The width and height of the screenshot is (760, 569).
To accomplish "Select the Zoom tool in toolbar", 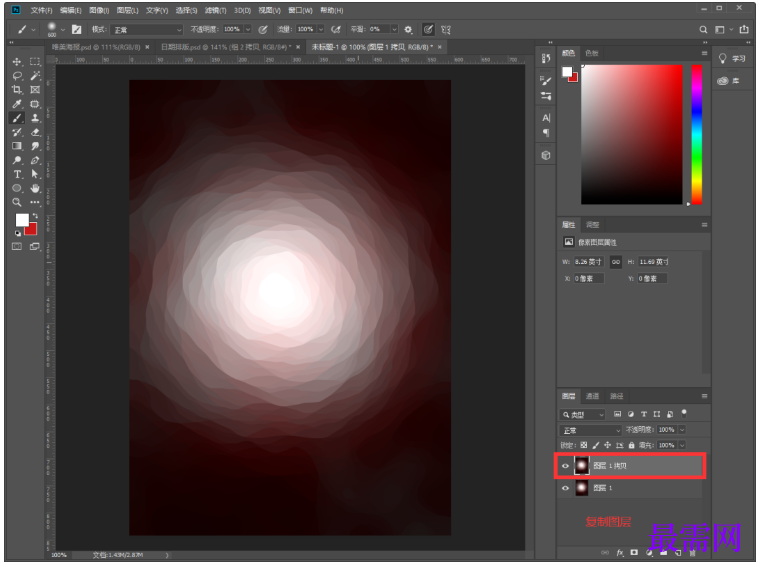I will pyautogui.click(x=17, y=202).
